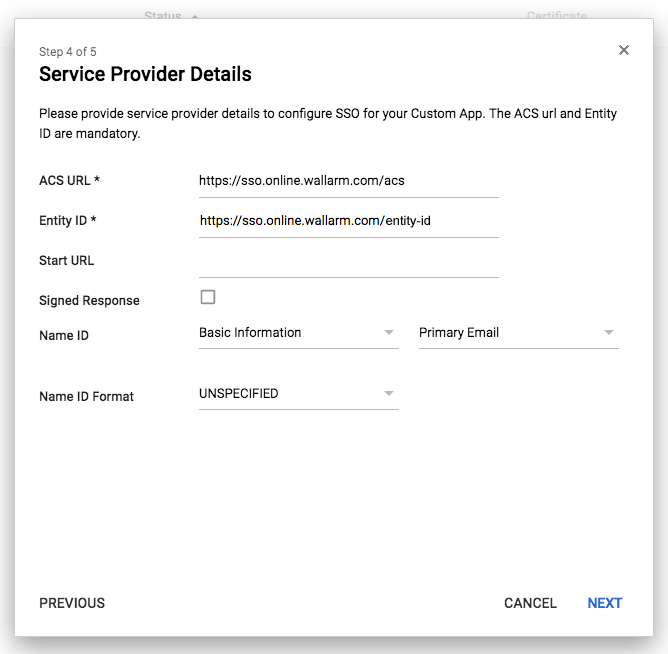Open the Name ID Format UNSPECIFIED dropdown

pyautogui.click(x=299, y=394)
